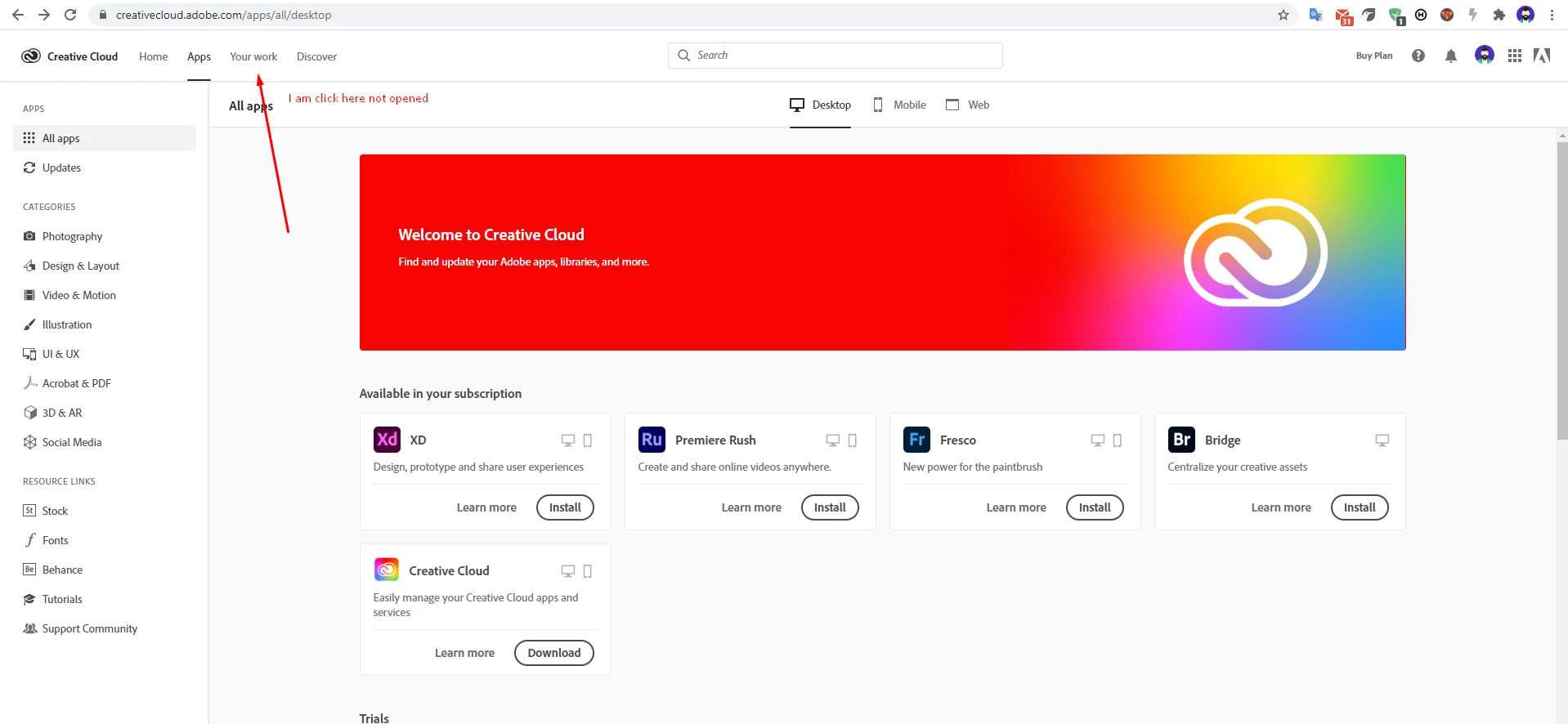
Task: Go forward with browser forward arrow
Action: 44,15
